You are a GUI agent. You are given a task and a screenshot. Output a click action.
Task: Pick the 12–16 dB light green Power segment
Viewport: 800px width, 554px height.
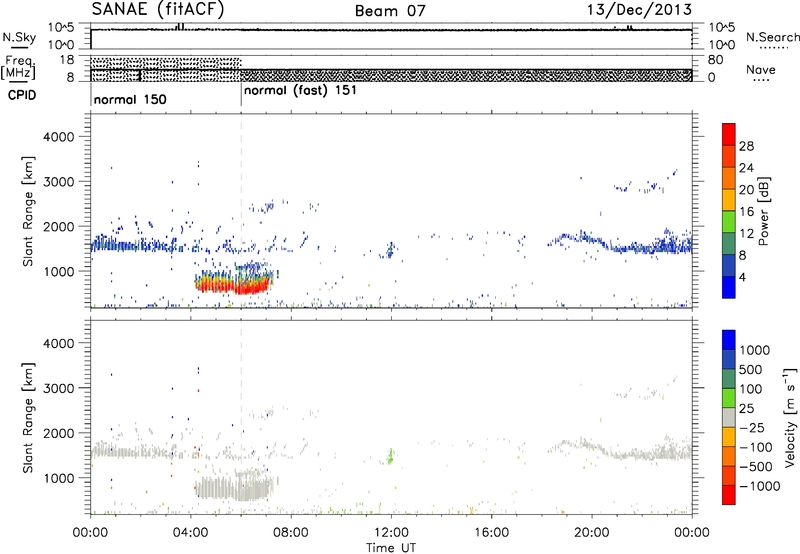[729, 222]
